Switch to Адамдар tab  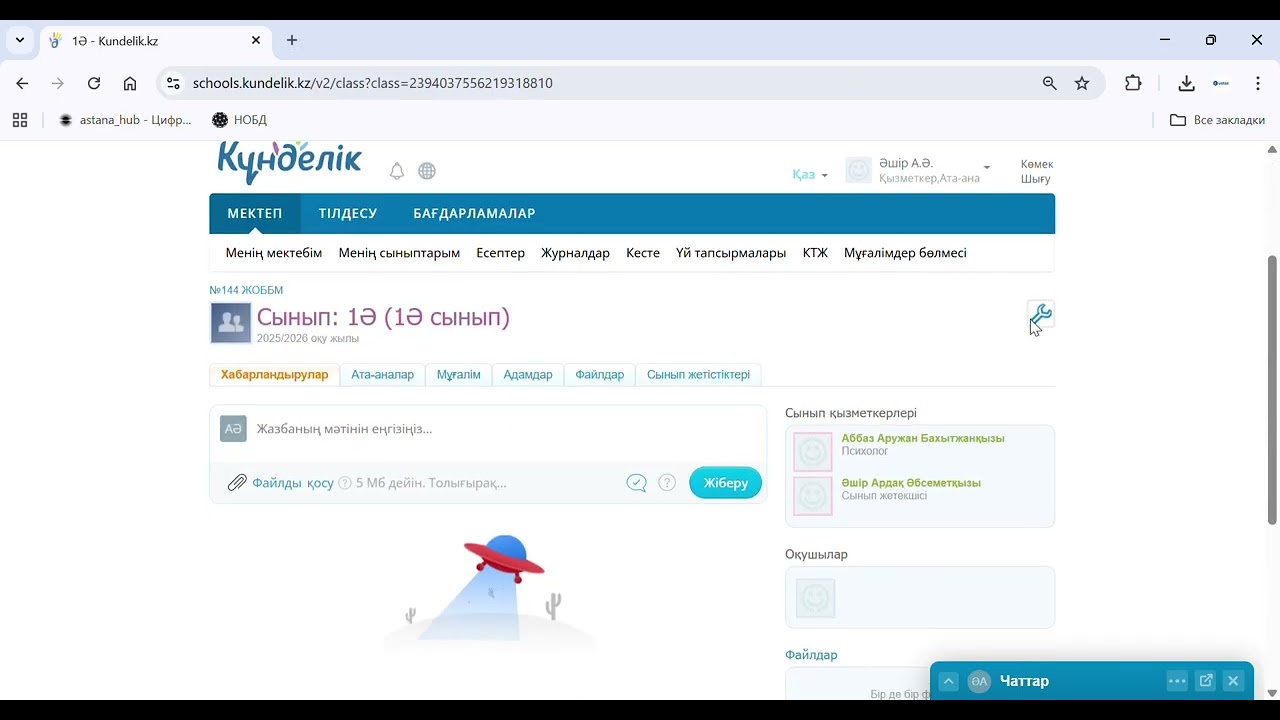coord(528,375)
